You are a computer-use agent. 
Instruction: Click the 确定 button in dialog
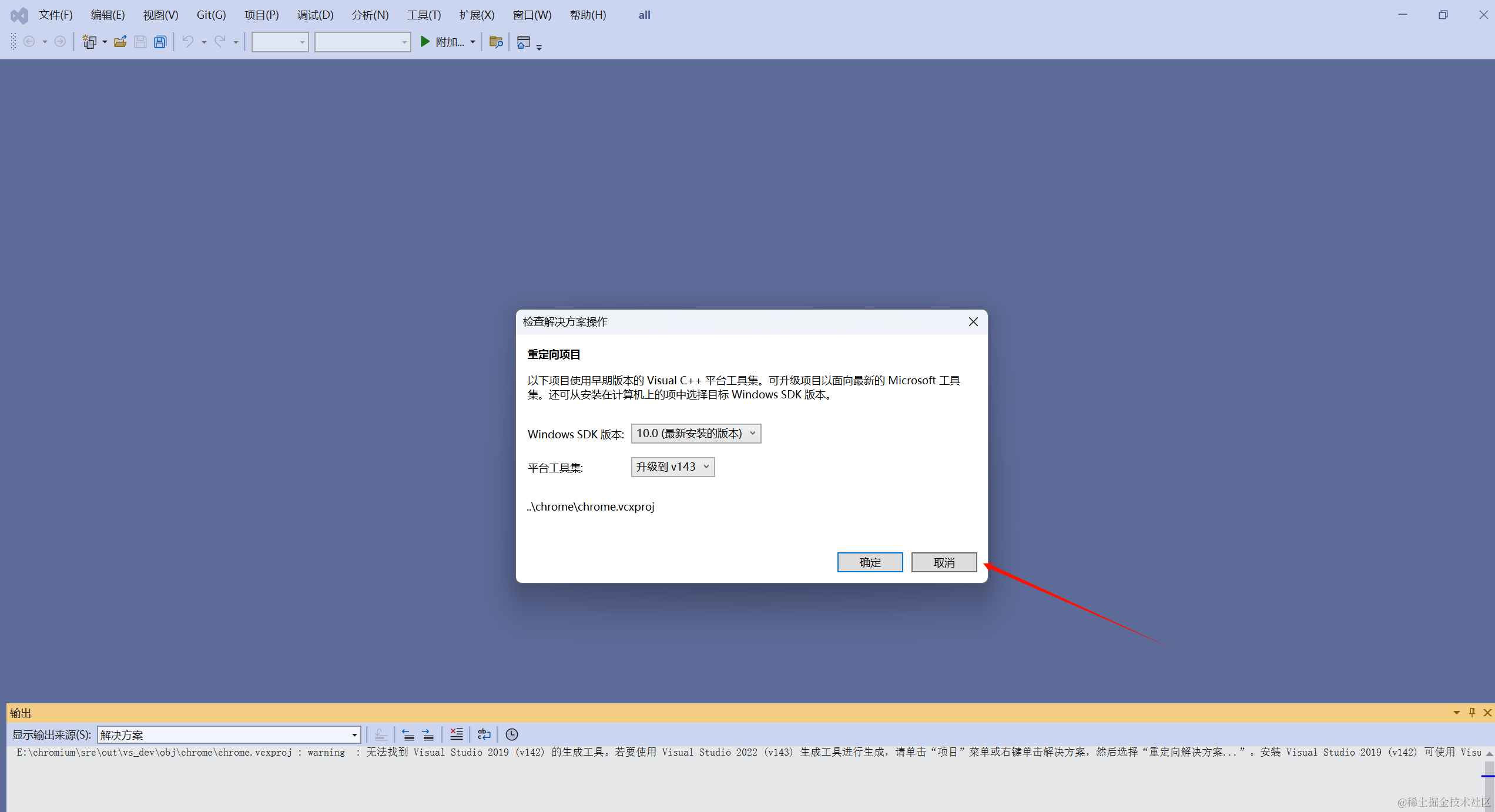870,562
